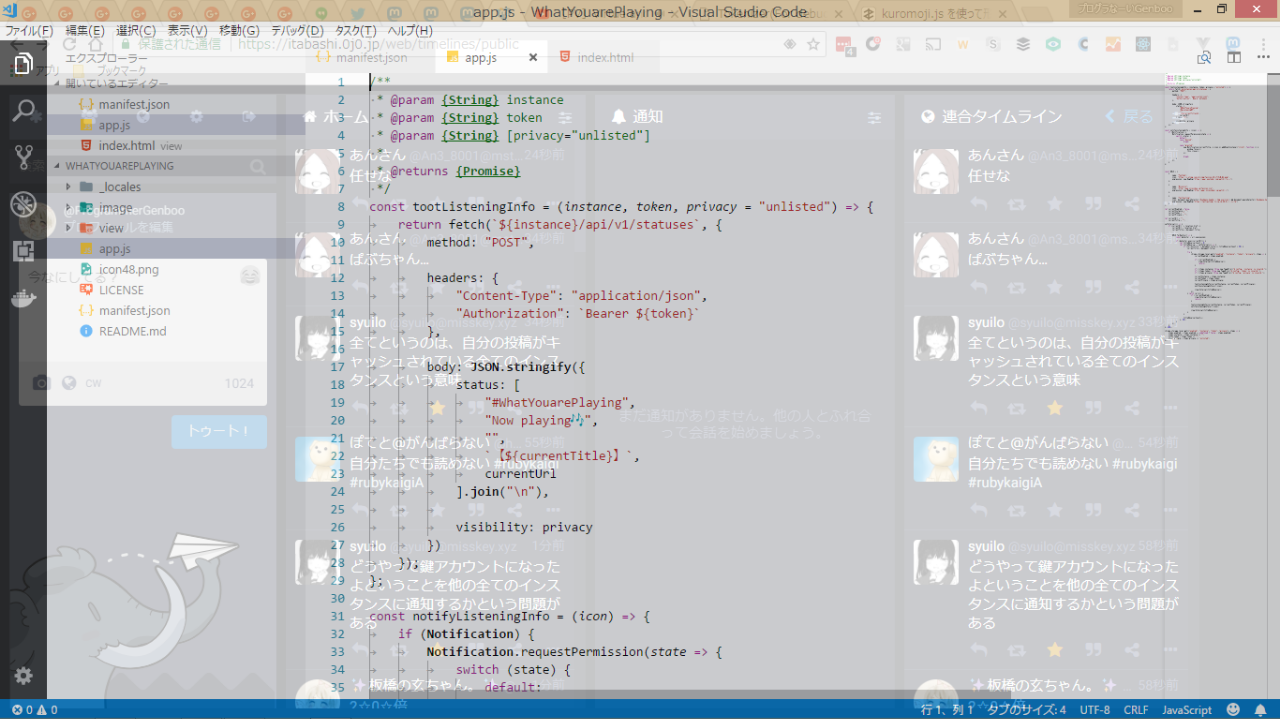This screenshot has height=719, width=1280.
Task: Expand the image folder in explorer
Action: click(115, 208)
